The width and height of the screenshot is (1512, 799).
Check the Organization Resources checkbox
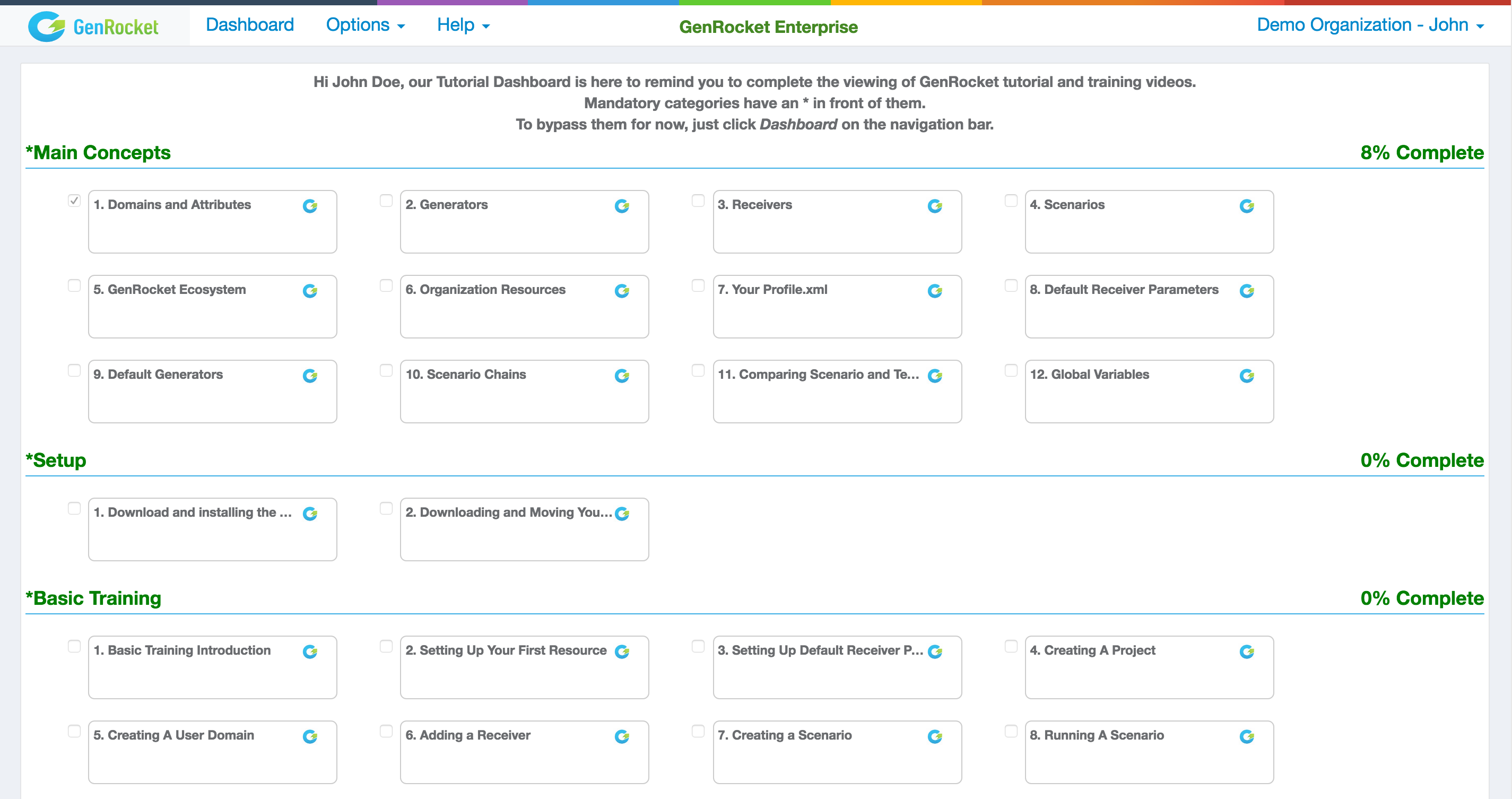[386, 285]
